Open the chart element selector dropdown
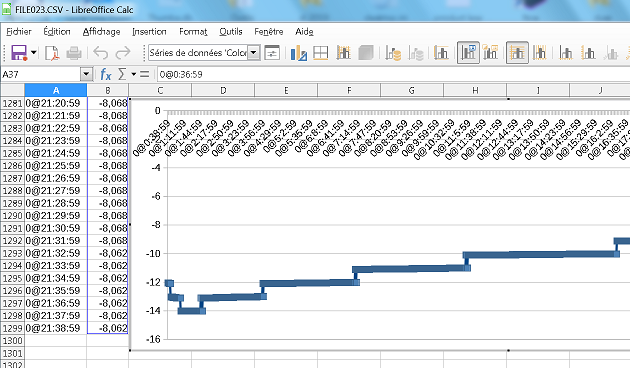This screenshot has width=630, height=368. click(x=254, y=53)
